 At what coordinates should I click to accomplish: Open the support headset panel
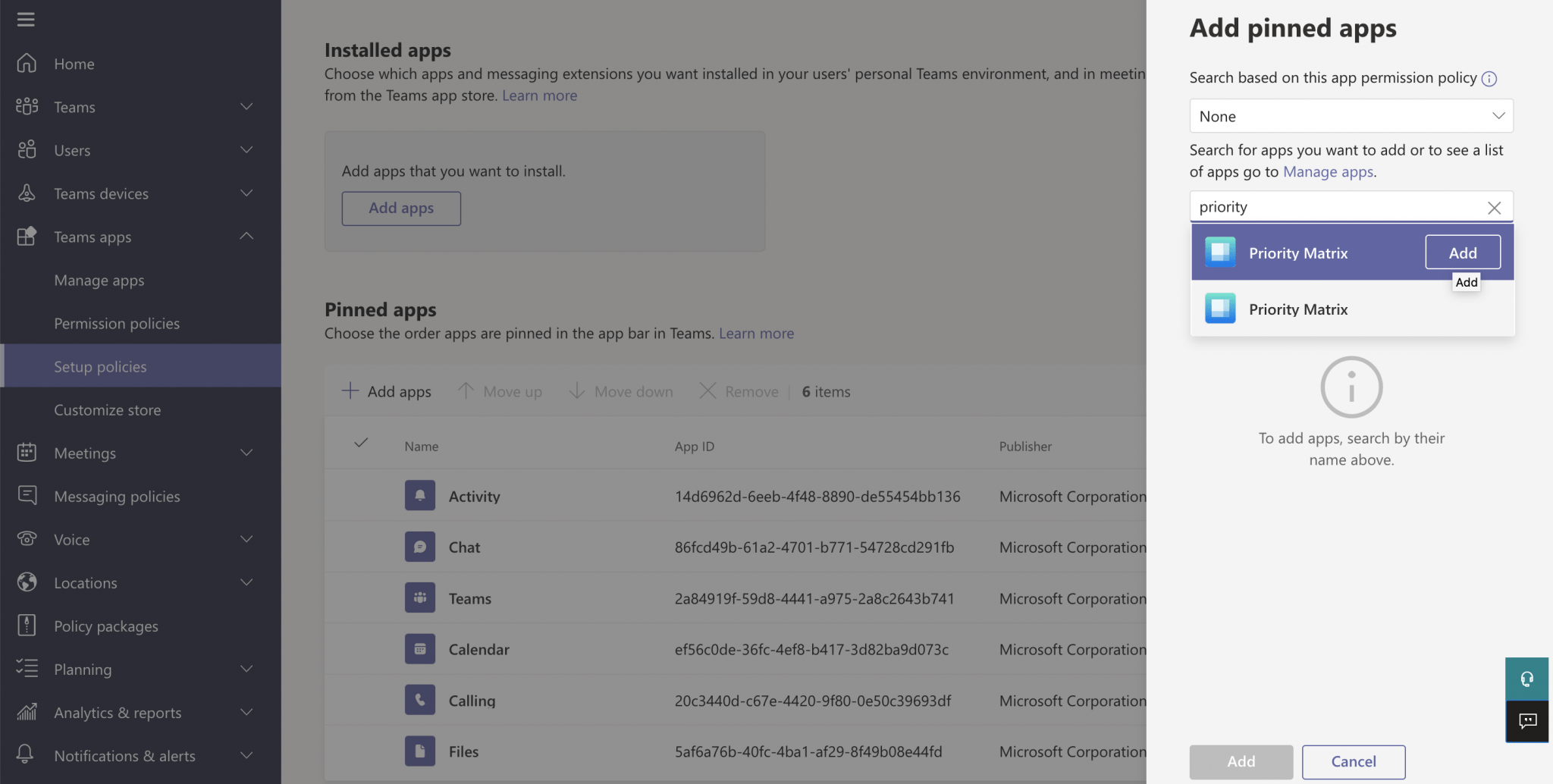coord(1526,679)
